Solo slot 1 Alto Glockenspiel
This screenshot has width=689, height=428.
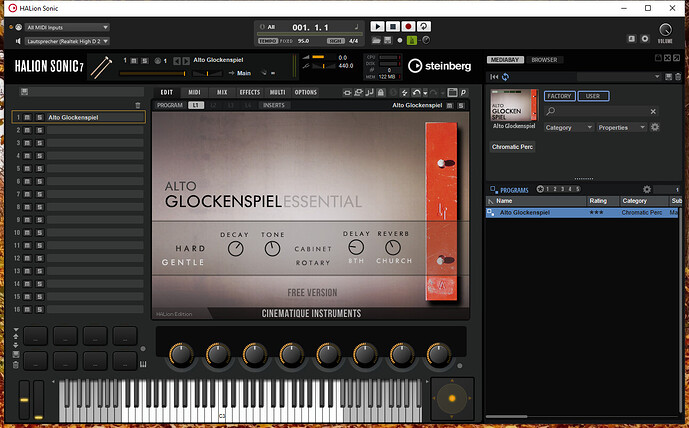(x=40, y=117)
